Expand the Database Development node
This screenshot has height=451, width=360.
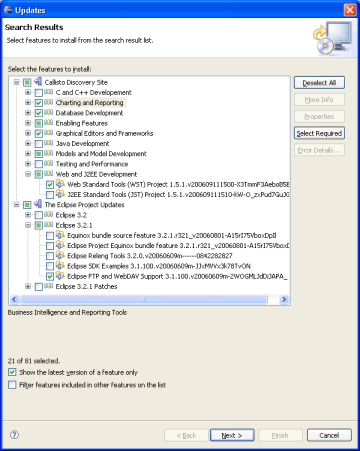pyautogui.click(x=28, y=113)
